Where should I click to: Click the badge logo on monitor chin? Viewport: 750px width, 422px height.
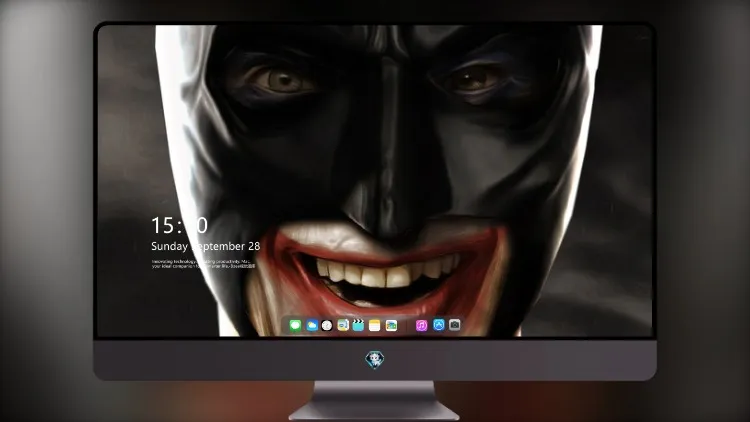[x=375, y=360]
